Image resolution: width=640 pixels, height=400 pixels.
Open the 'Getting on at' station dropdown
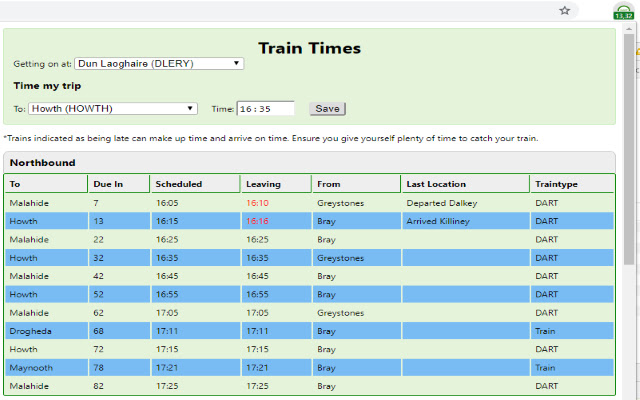click(159, 64)
